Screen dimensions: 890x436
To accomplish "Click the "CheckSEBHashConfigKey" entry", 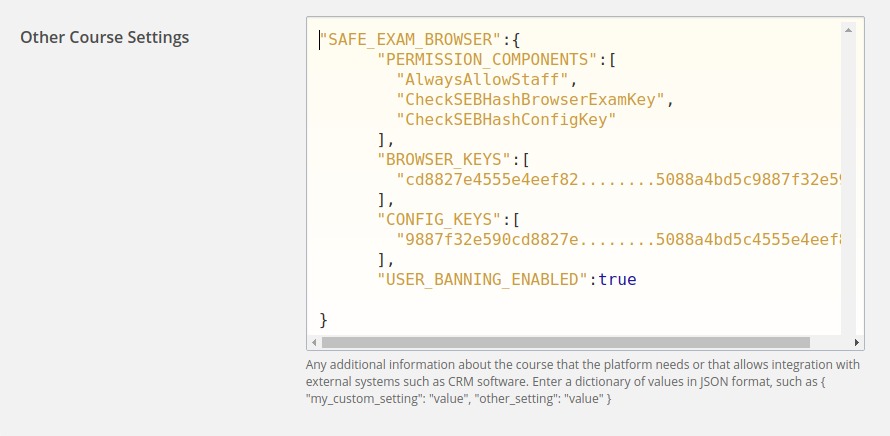I will pyautogui.click(x=506, y=120).
